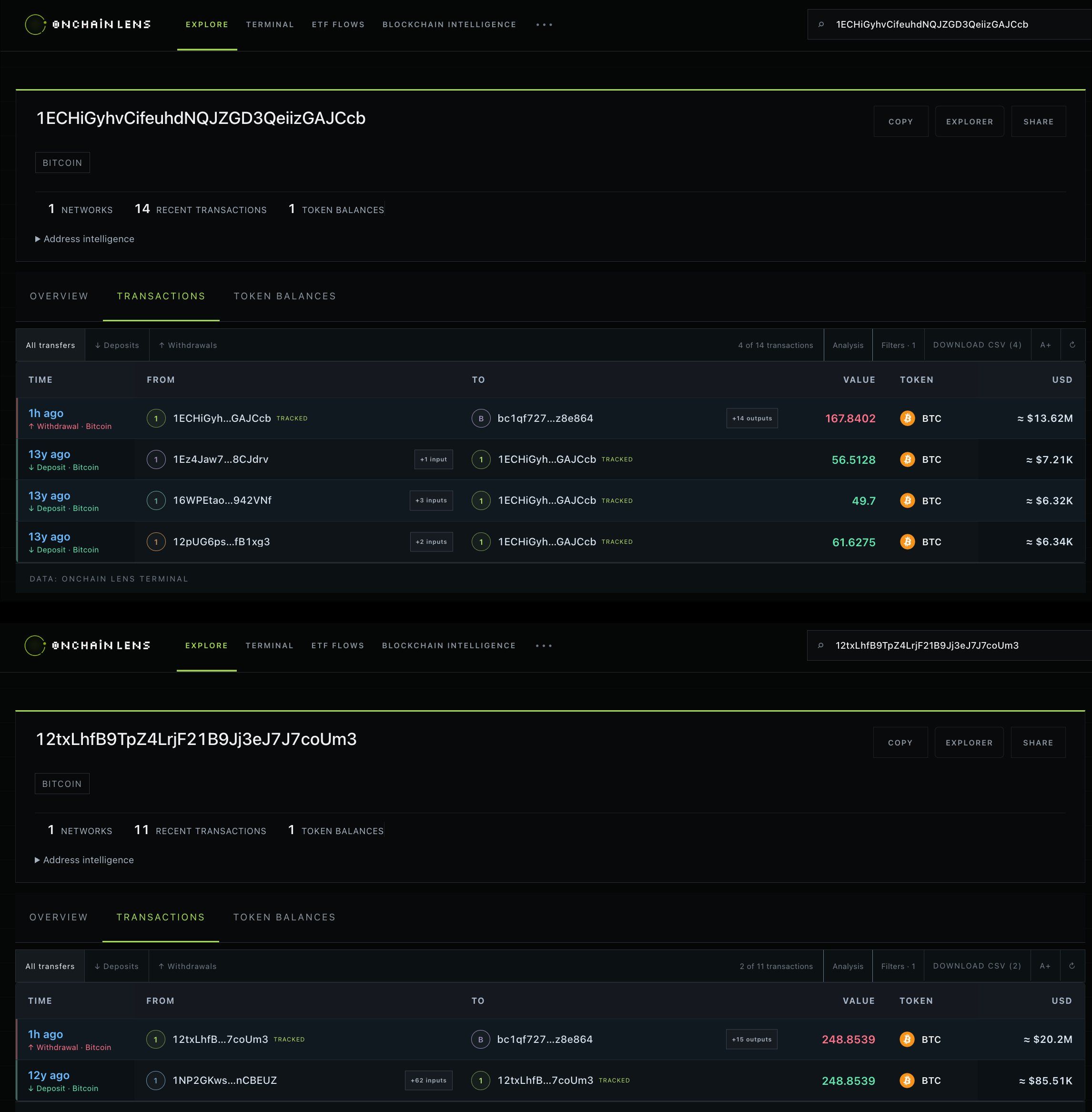
Task: Filter to Withdrawals in the top transactions panel
Action: pyautogui.click(x=188, y=345)
